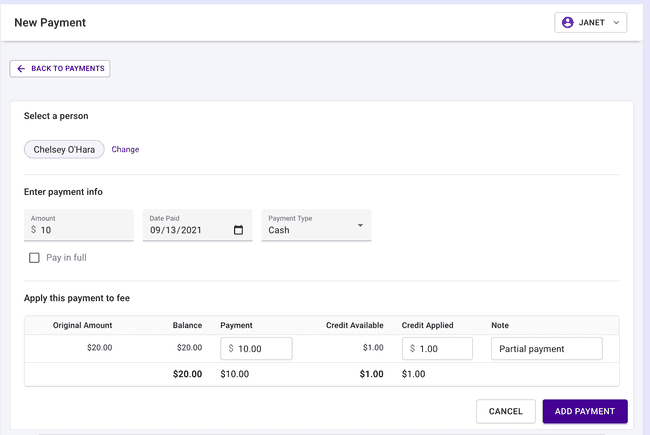
Task: Click the back arrow icon beside Back to Payments
Action: (x=21, y=69)
